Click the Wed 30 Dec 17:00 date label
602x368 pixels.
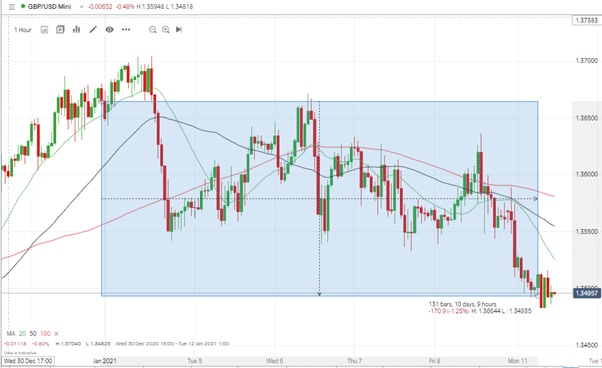28,361
